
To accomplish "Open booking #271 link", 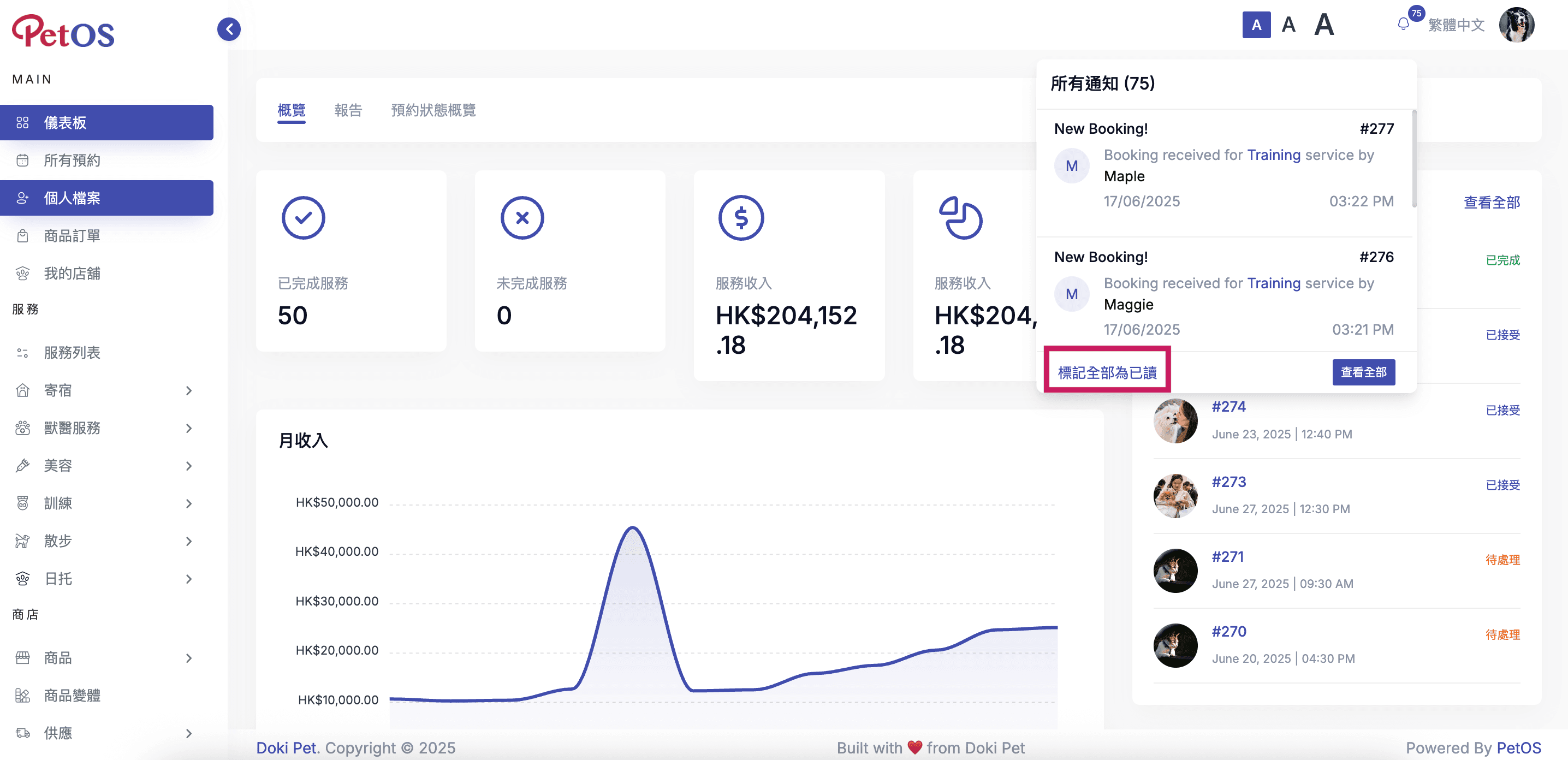I will pos(1227,557).
